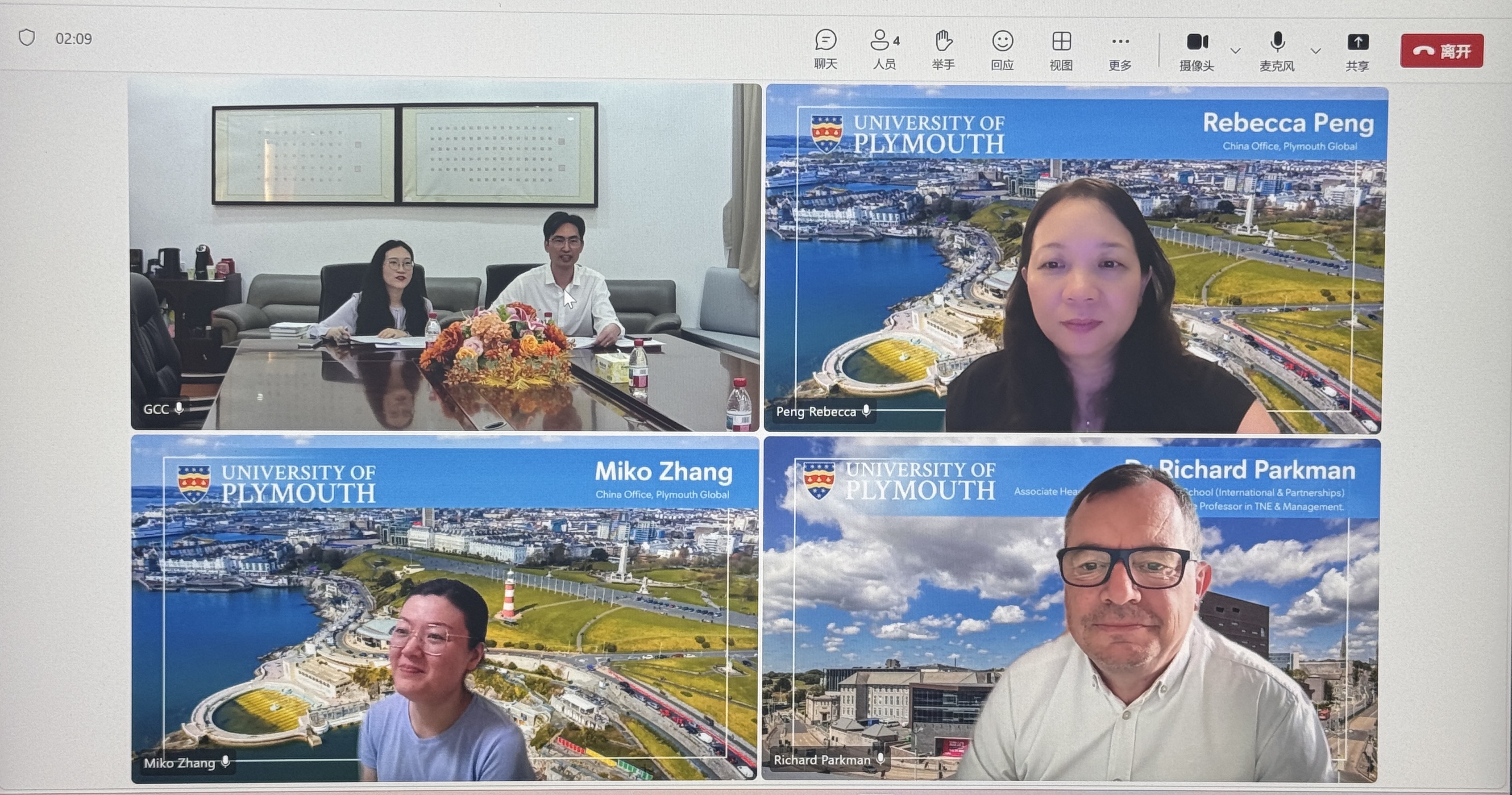
Task: Show the participants list (人员)
Action: point(885,50)
